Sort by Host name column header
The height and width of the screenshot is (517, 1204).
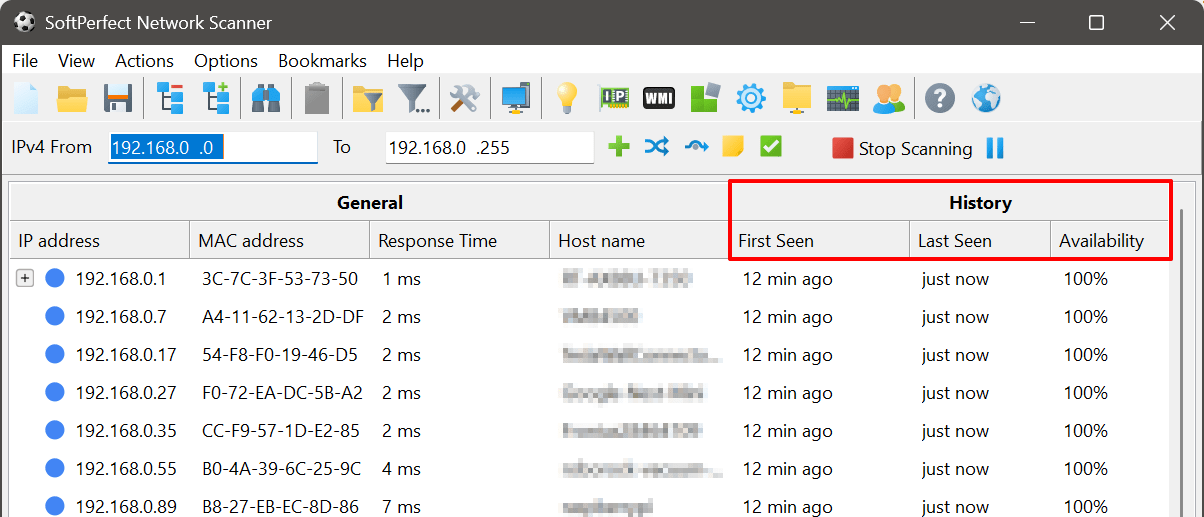tap(639, 241)
